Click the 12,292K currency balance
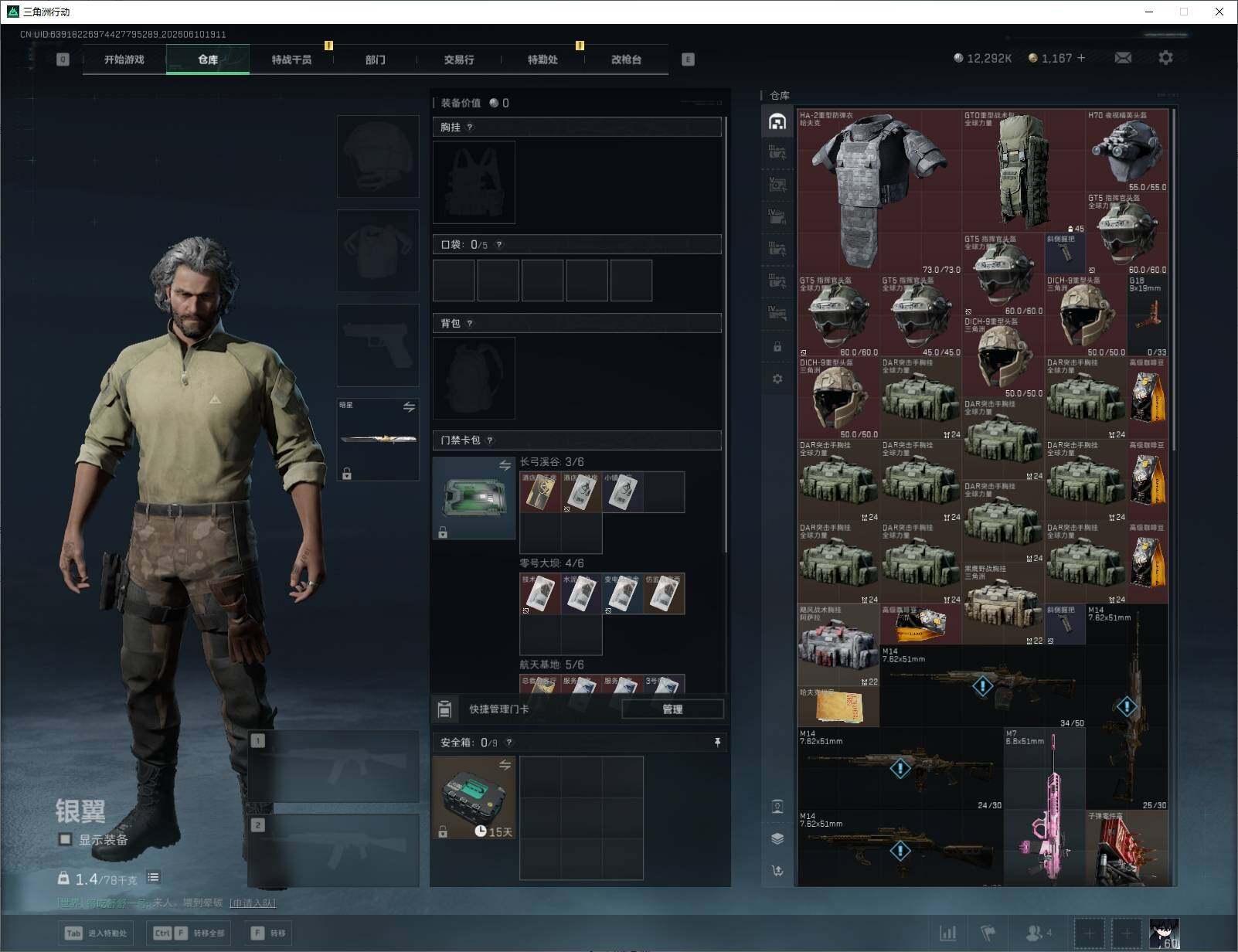This screenshot has width=1238, height=952. click(982, 58)
